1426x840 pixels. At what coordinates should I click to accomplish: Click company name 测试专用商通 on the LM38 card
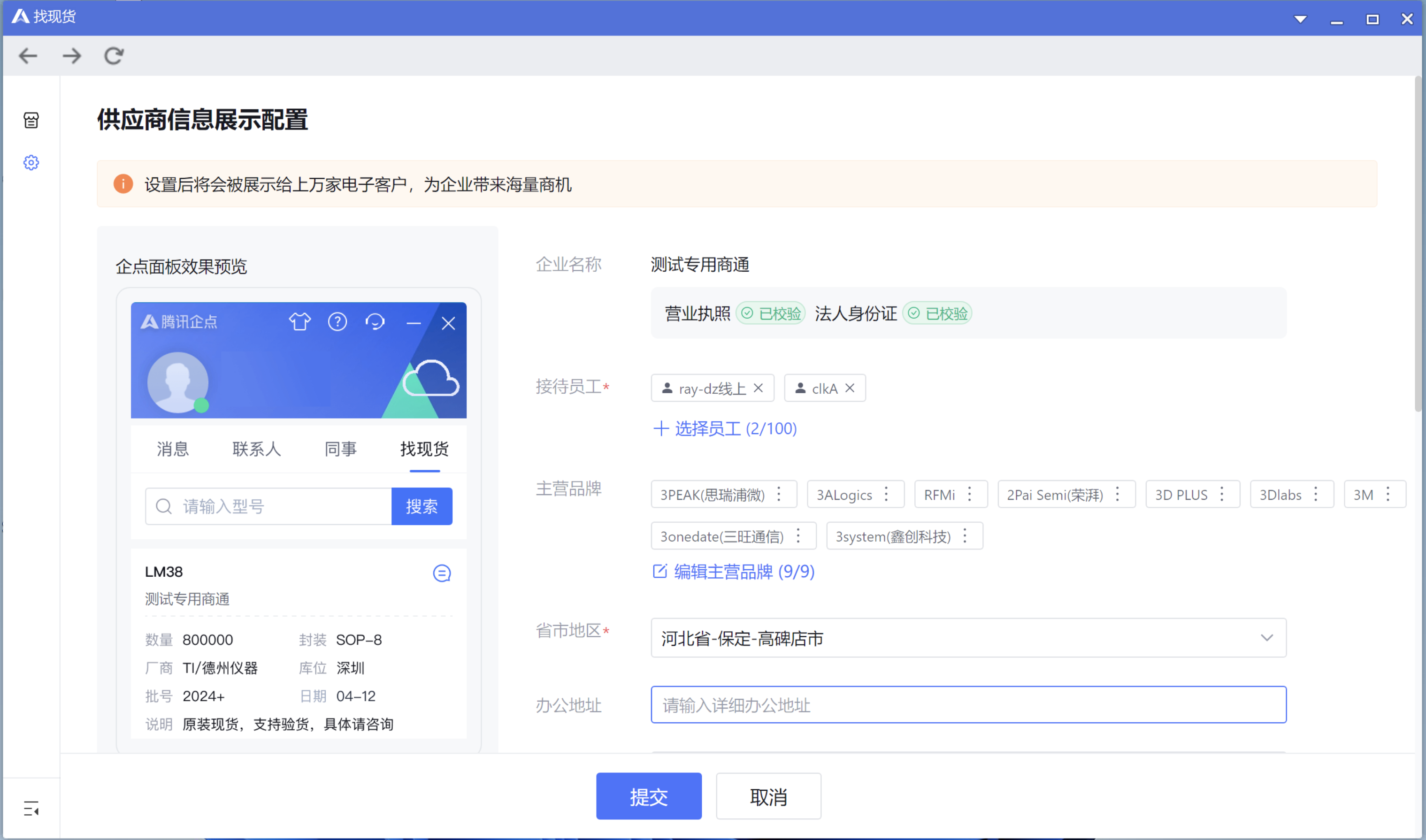pos(187,599)
